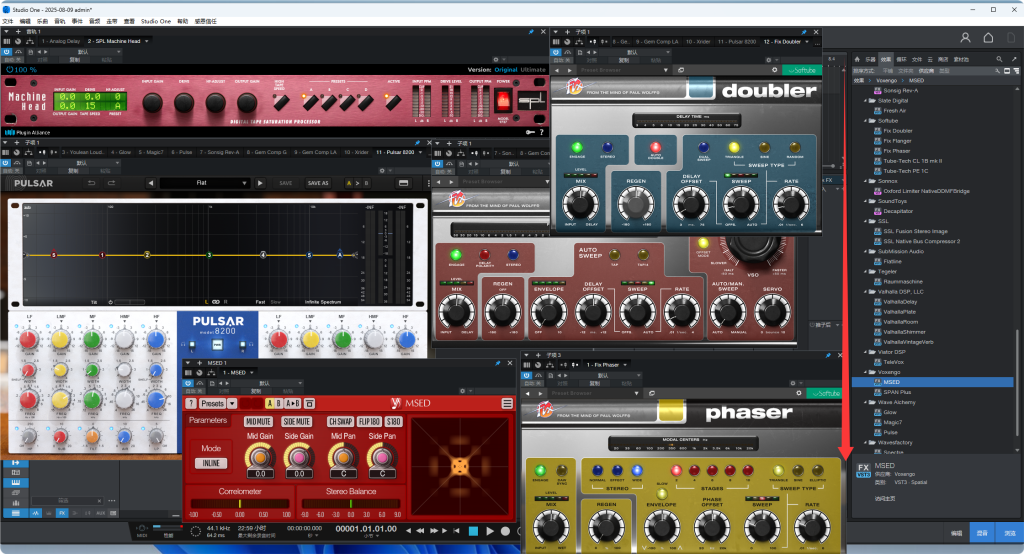Open MSED question mark help icon
Image resolution: width=1024 pixels, height=554 pixels.
click(191, 404)
